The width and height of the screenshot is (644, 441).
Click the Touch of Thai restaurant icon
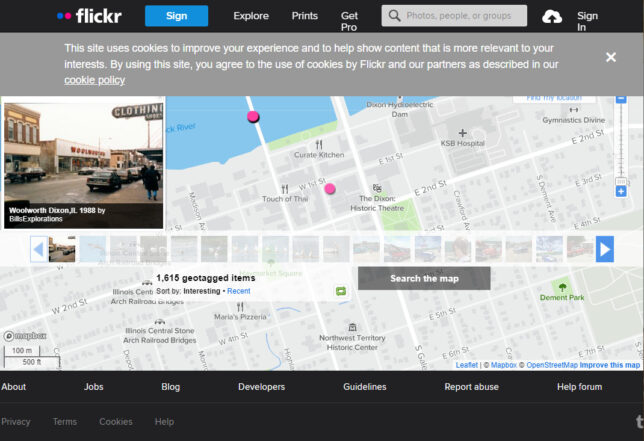coord(285,189)
